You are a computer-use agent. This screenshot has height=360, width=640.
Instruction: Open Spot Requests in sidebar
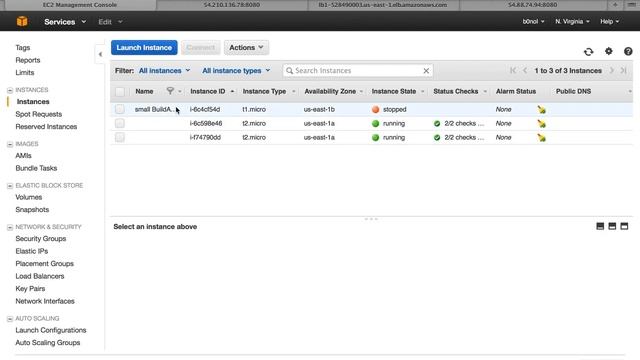point(39,114)
